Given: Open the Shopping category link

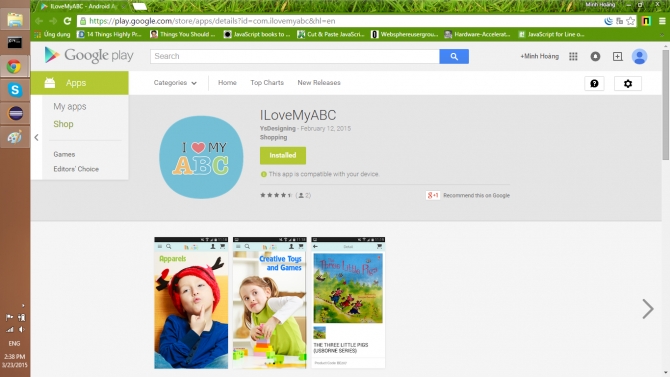Looking at the screenshot, I should 273,137.
